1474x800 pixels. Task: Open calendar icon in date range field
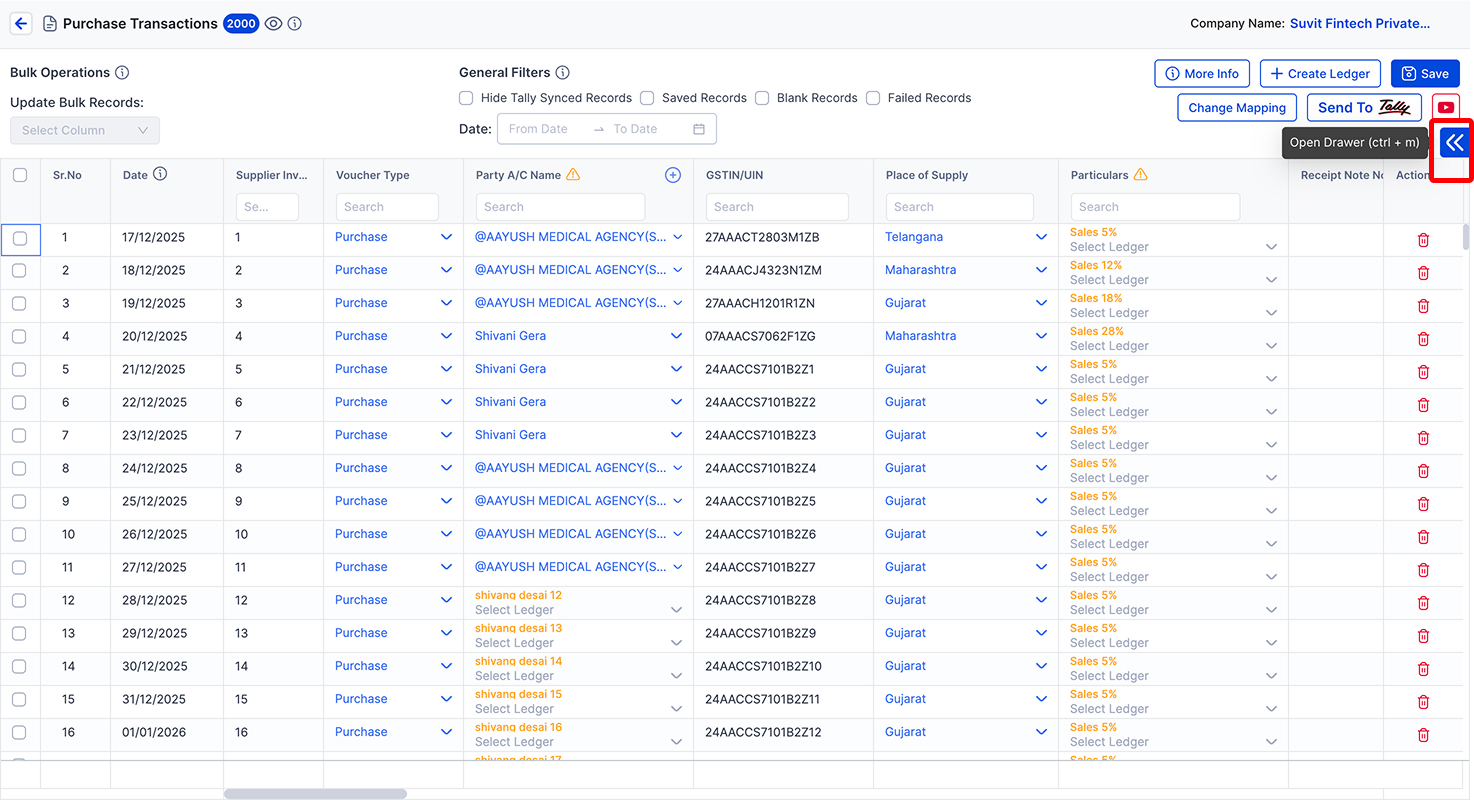(699, 129)
